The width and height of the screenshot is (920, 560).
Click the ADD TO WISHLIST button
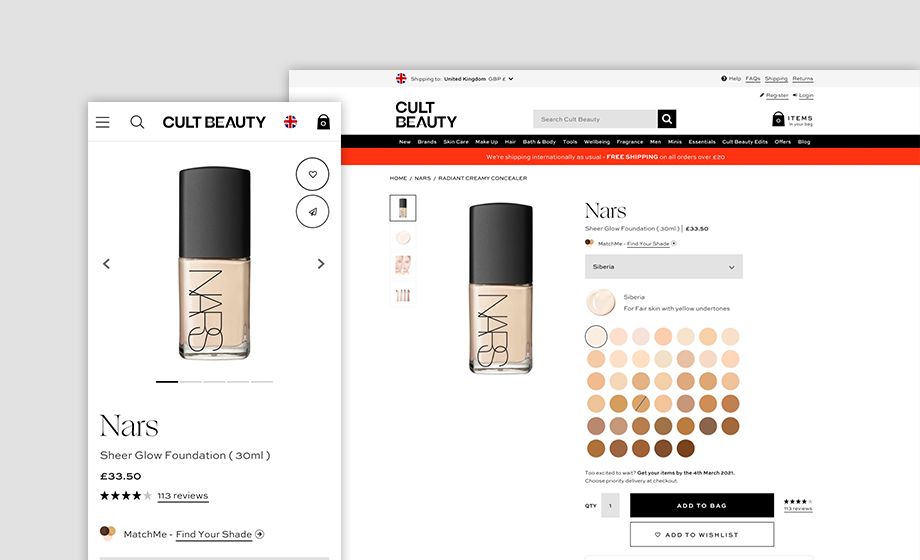coord(702,535)
